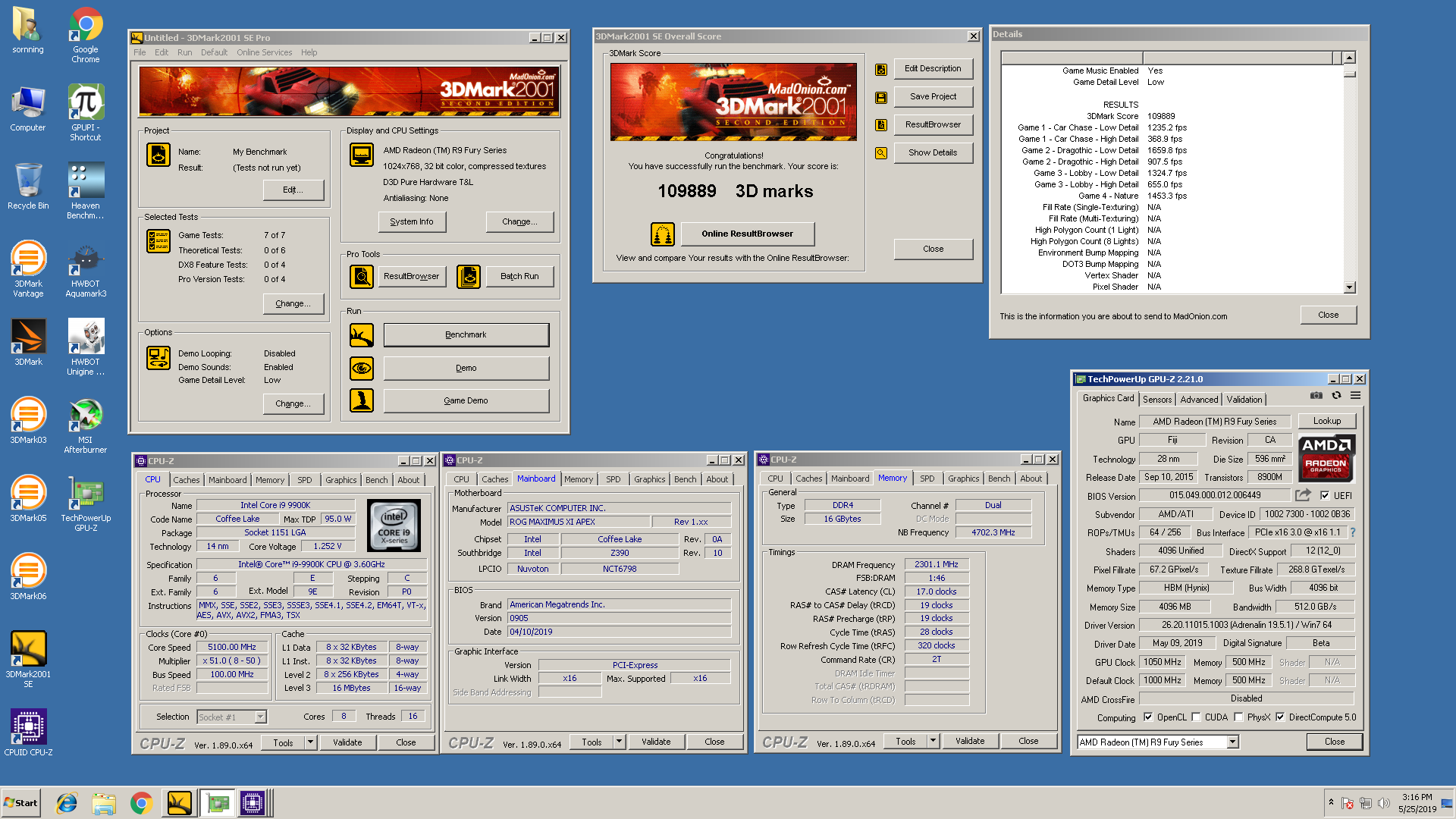Switch to Caches tab in first CPU-Z window
The width and height of the screenshot is (1456, 819).
pos(186,480)
